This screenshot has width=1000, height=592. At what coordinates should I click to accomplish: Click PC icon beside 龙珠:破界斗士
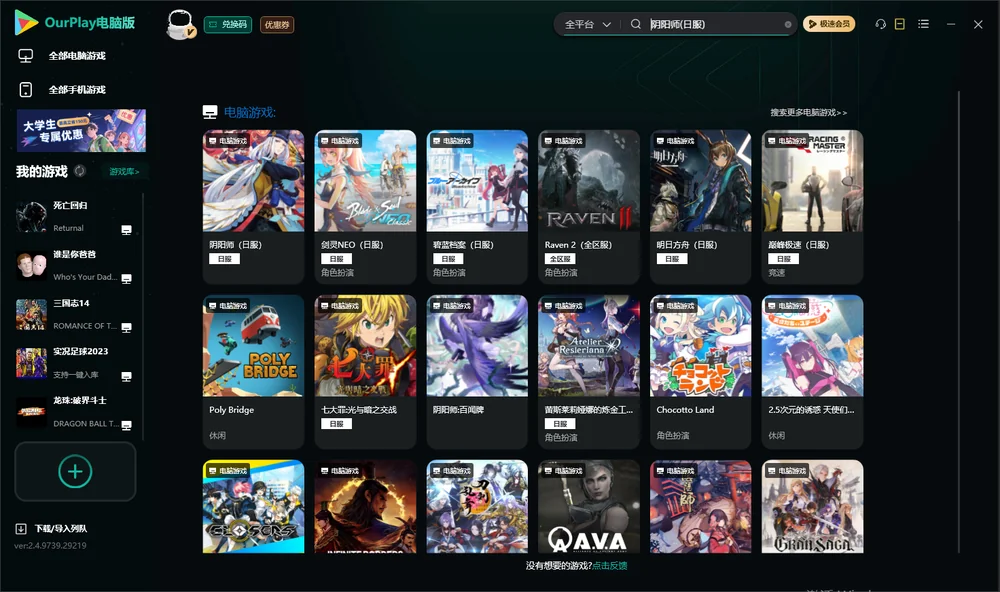(126, 426)
